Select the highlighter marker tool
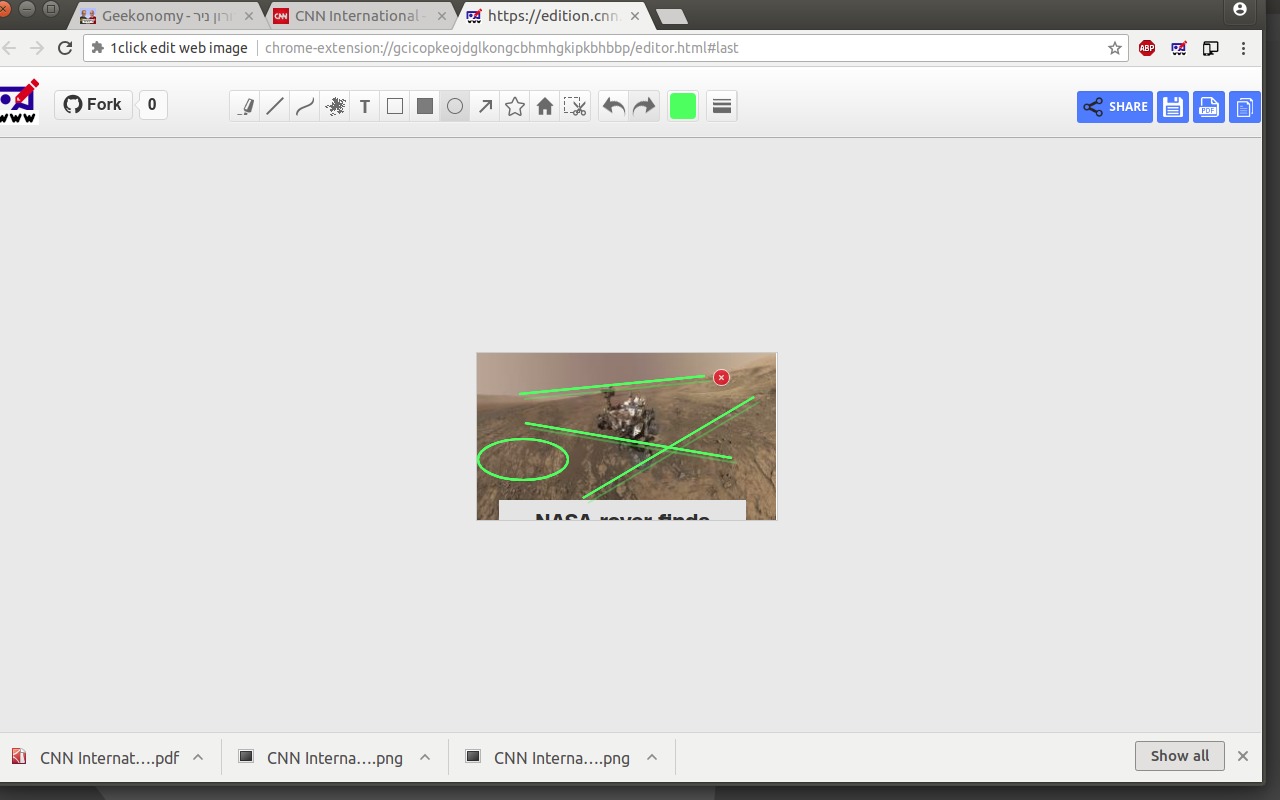Screen dimensions: 1280x800 tap(245, 106)
